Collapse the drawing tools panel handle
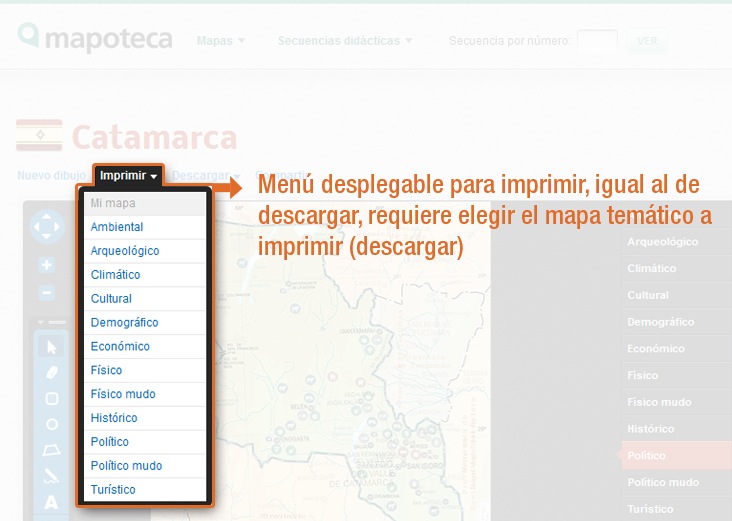This screenshot has width=732, height=521. tap(51, 322)
